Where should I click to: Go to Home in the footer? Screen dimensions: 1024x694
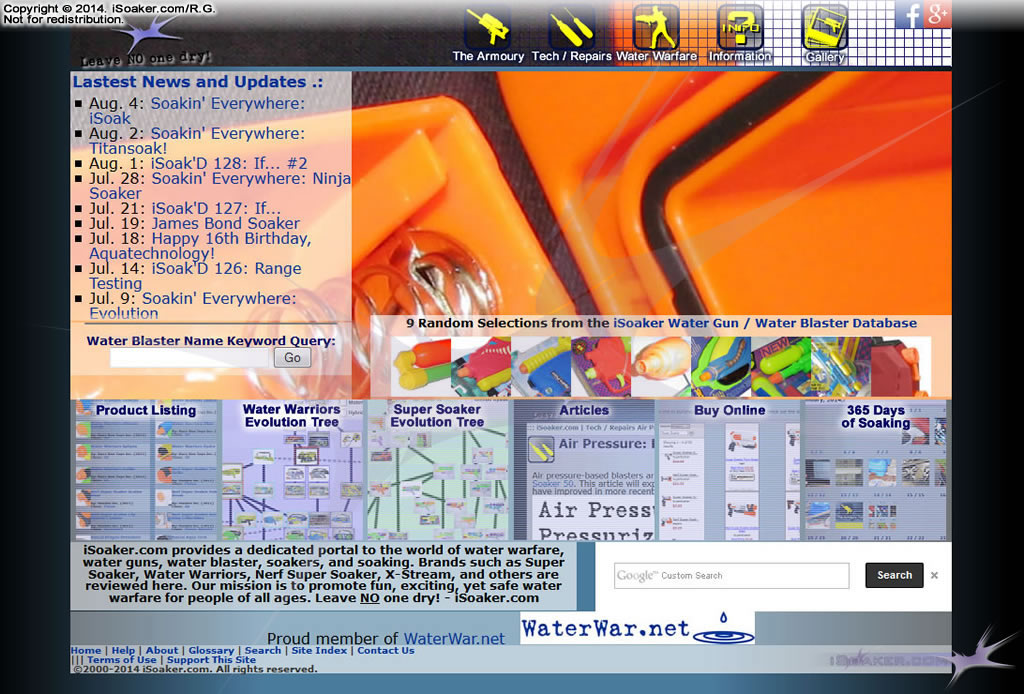point(86,650)
